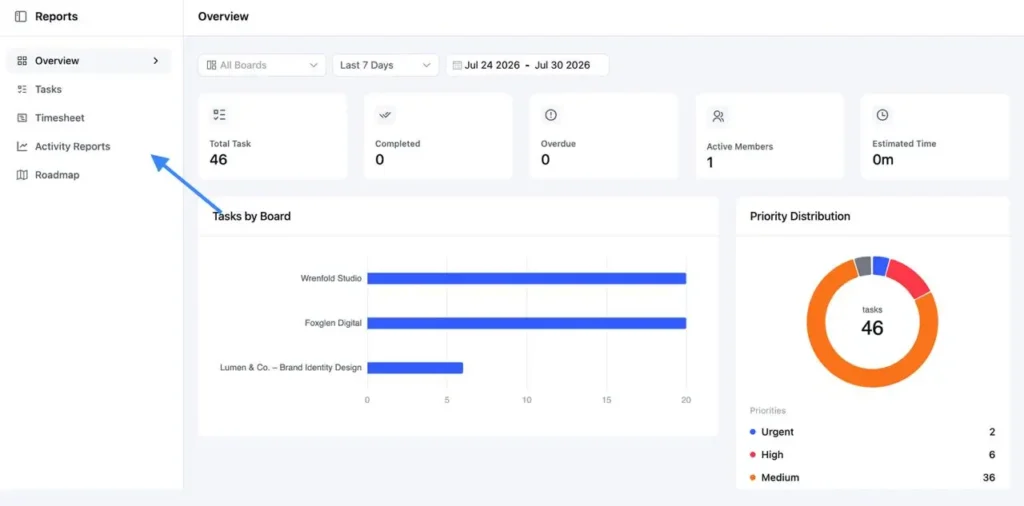The image size is (1024, 506).
Task: Click the boards icon in All Boards filter
Action: [211, 65]
